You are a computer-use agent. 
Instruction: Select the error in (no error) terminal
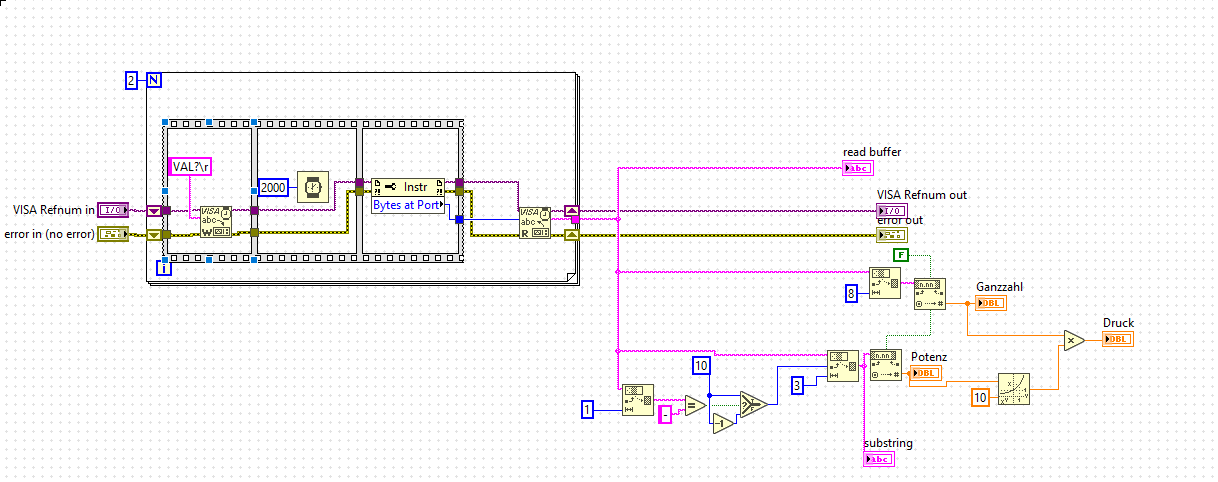point(113,235)
